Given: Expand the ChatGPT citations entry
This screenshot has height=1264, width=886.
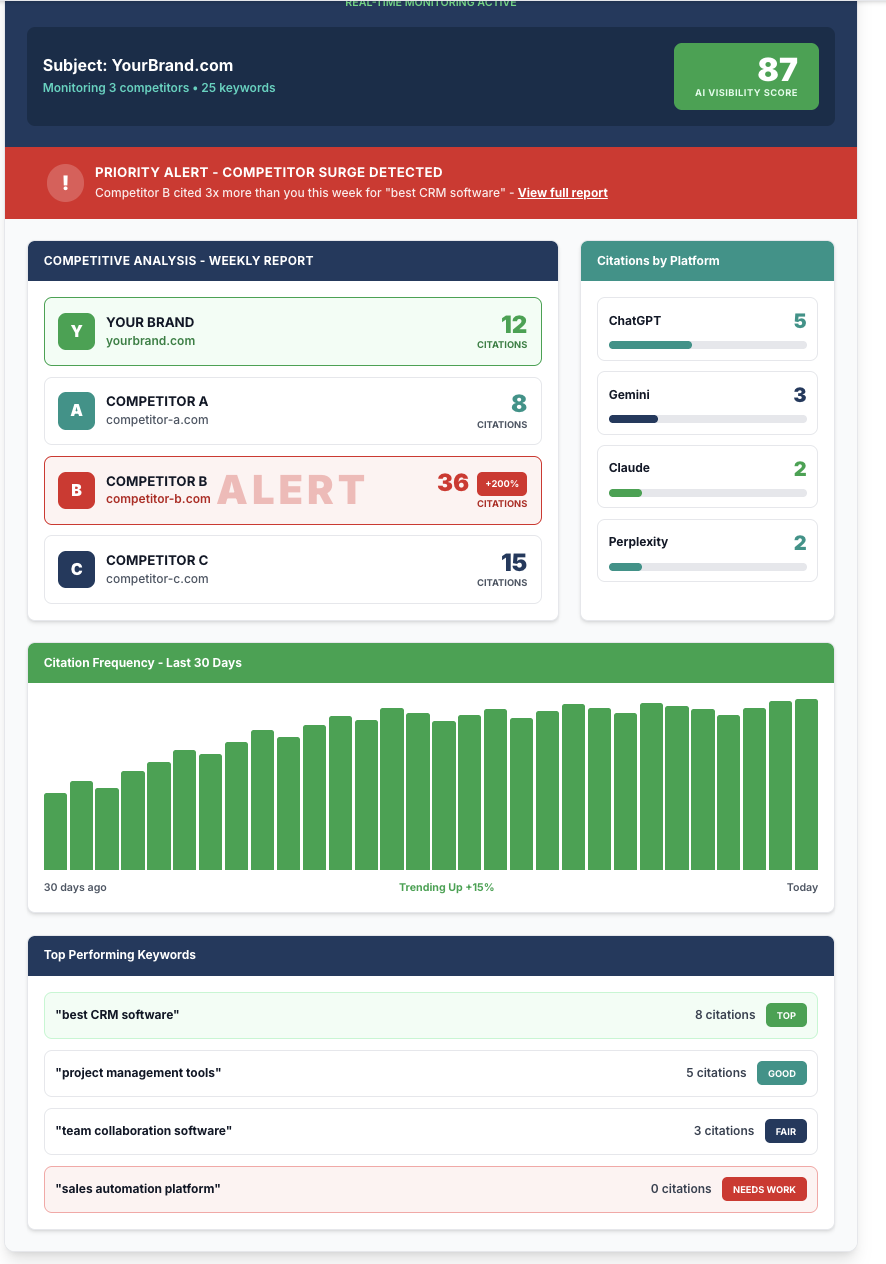Looking at the screenshot, I should tap(707, 329).
